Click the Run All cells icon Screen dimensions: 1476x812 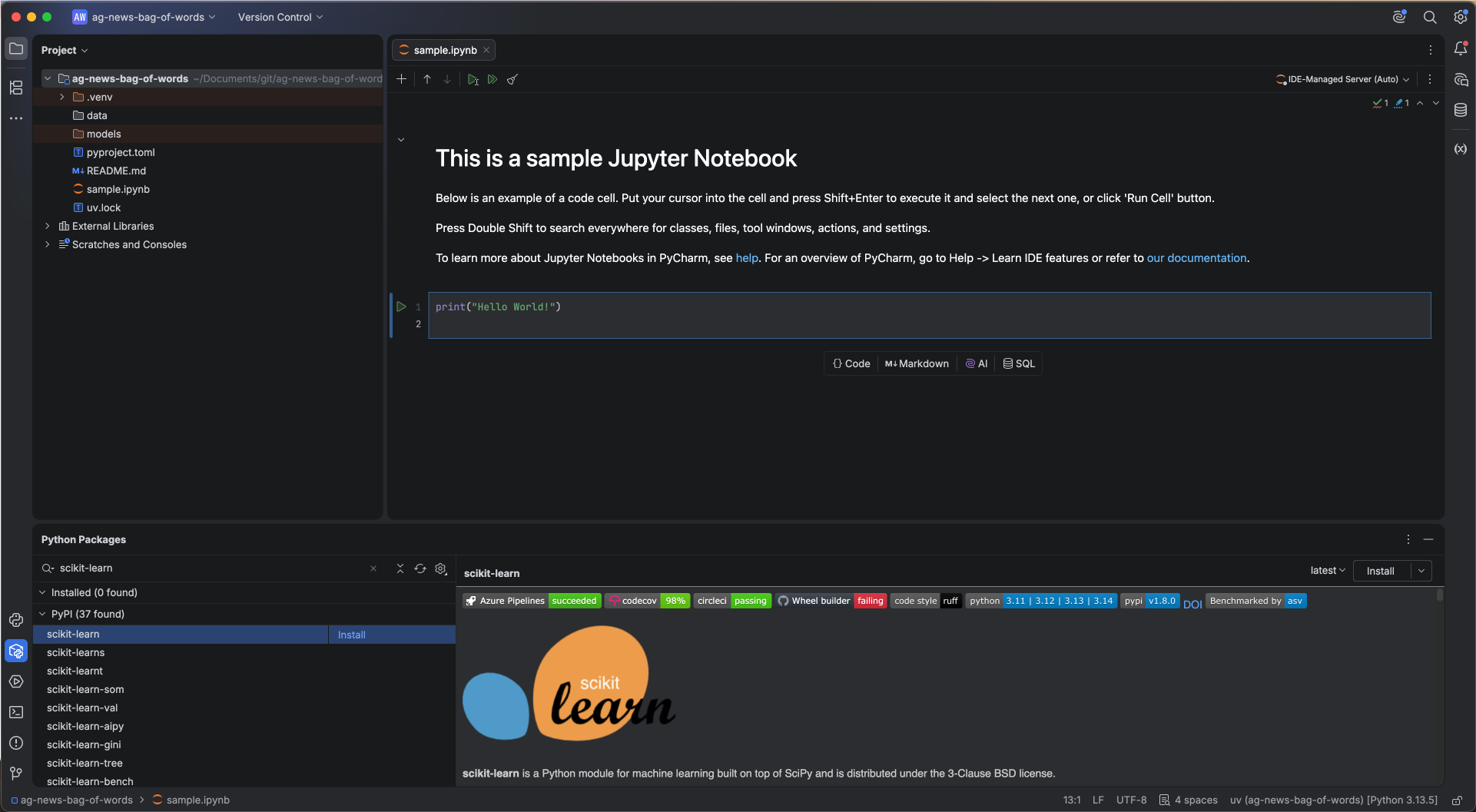493,79
